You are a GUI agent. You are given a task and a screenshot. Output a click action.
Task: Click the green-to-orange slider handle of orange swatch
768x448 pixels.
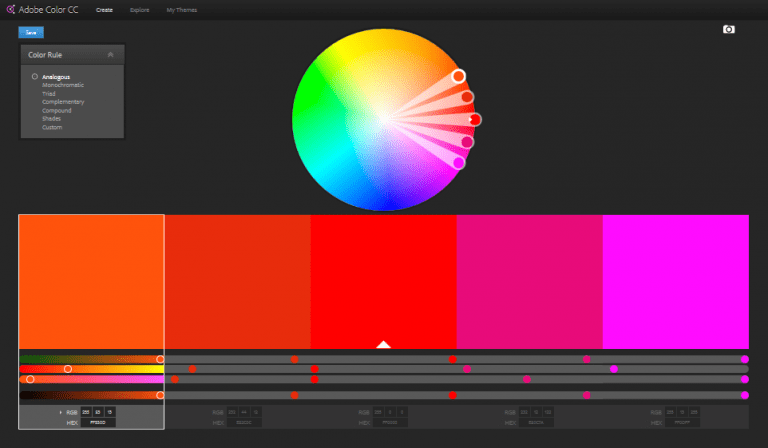[x=160, y=359]
